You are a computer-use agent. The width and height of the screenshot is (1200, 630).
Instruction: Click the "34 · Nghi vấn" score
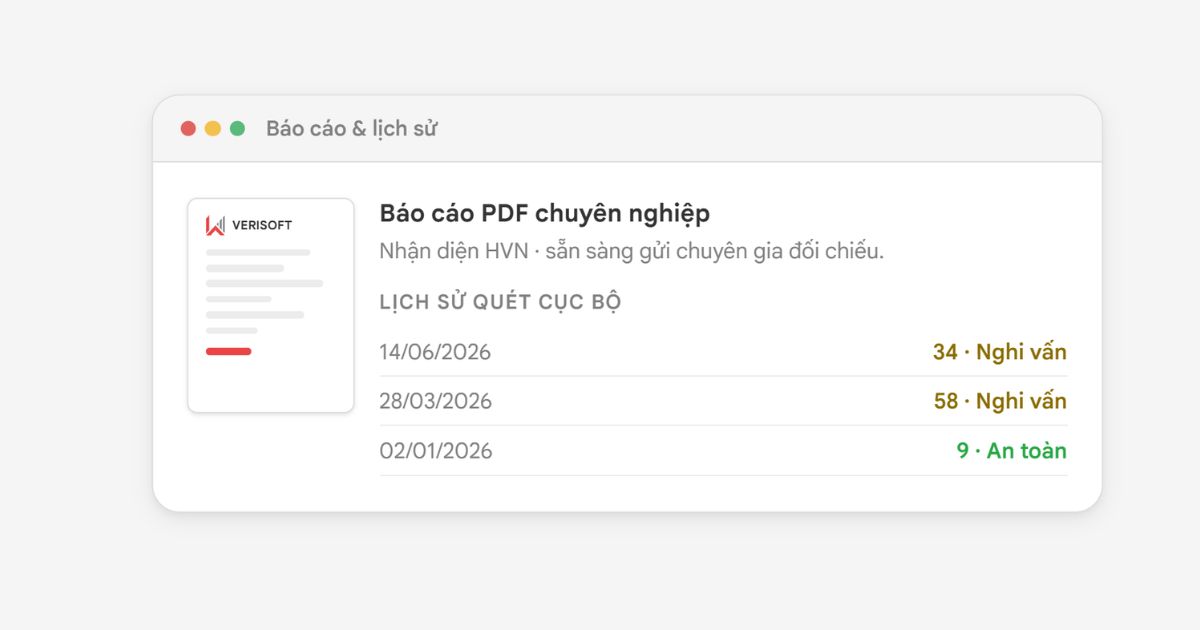[x=1000, y=352]
